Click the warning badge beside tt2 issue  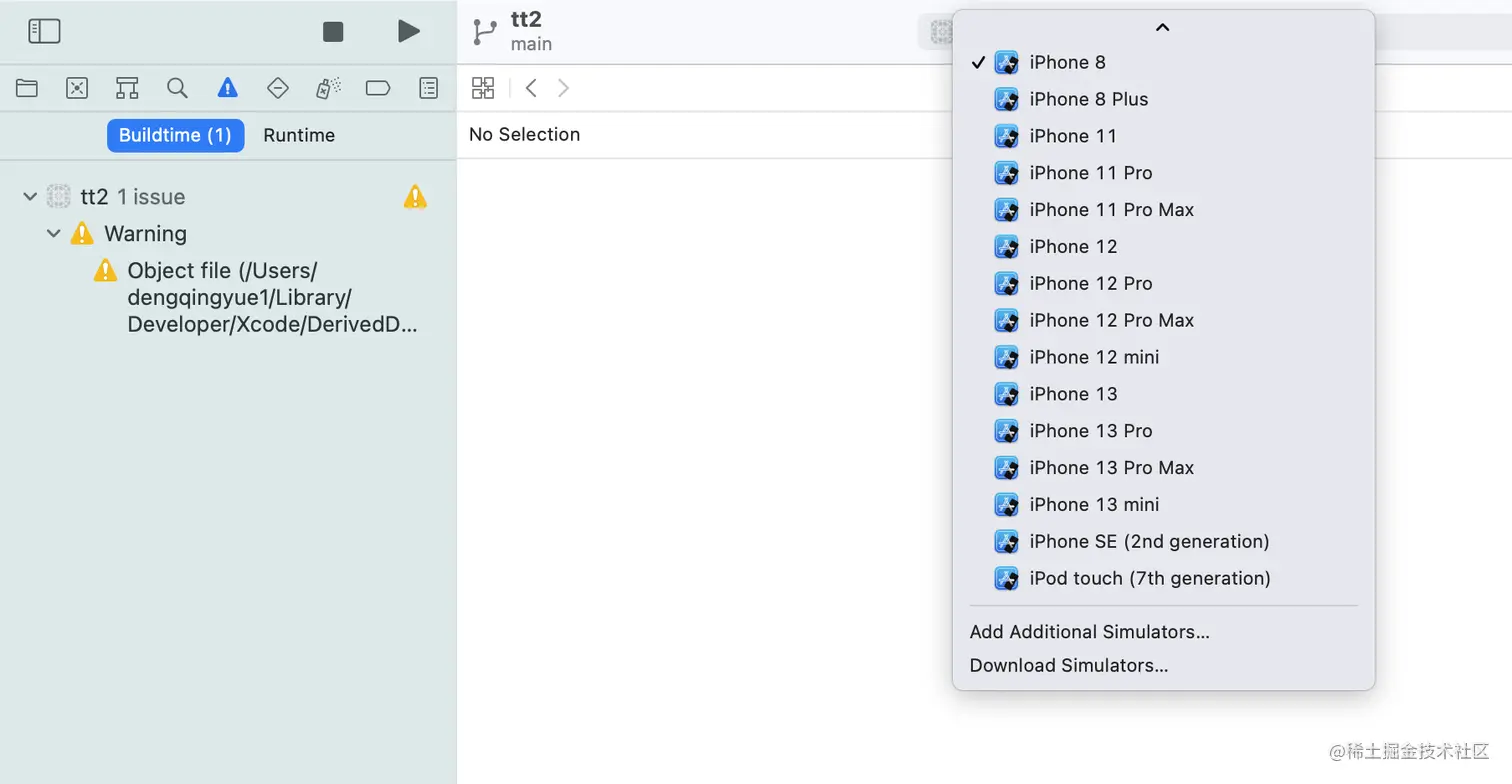[x=415, y=197]
